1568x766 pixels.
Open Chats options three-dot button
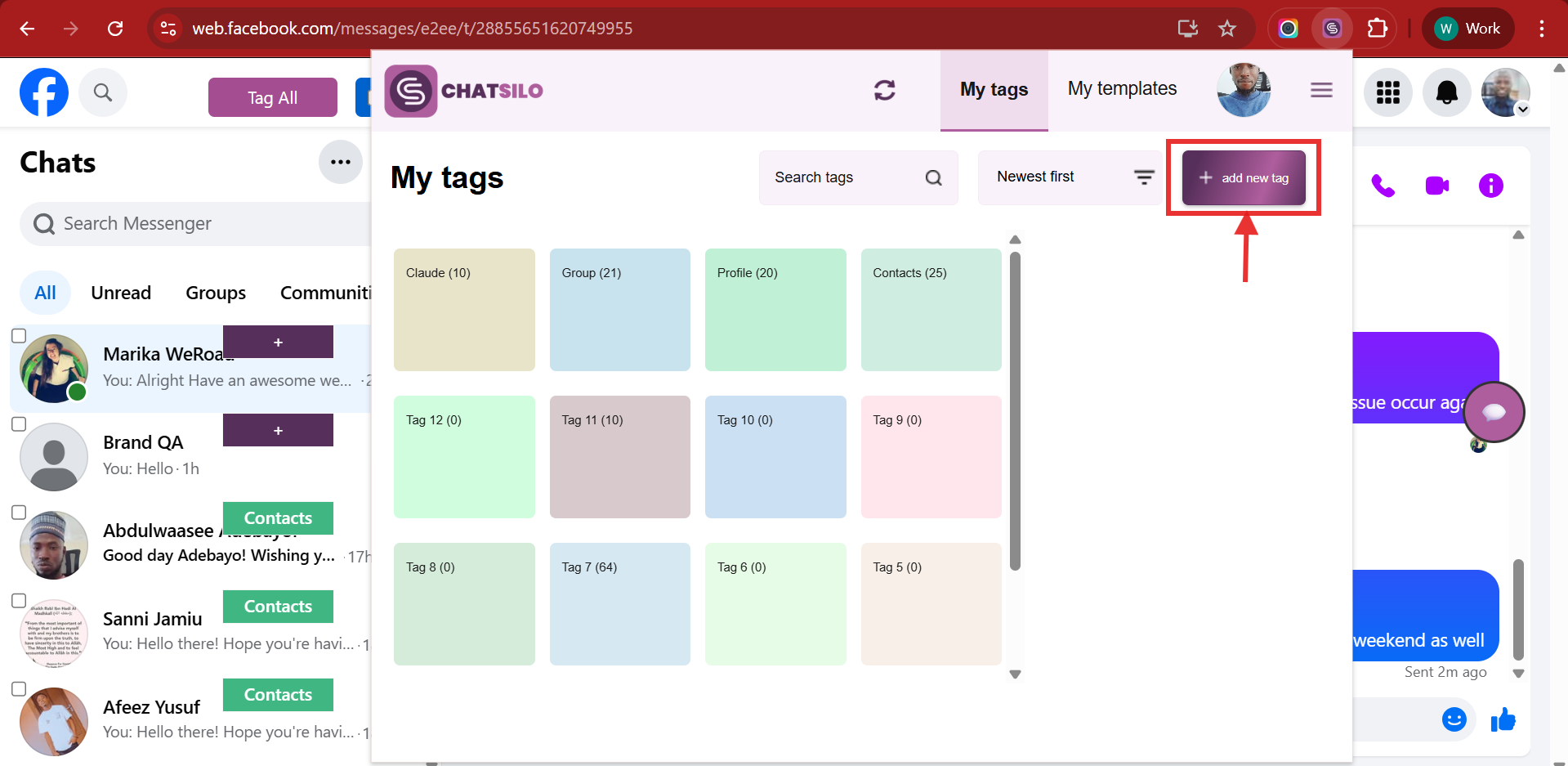coord(341,162)
